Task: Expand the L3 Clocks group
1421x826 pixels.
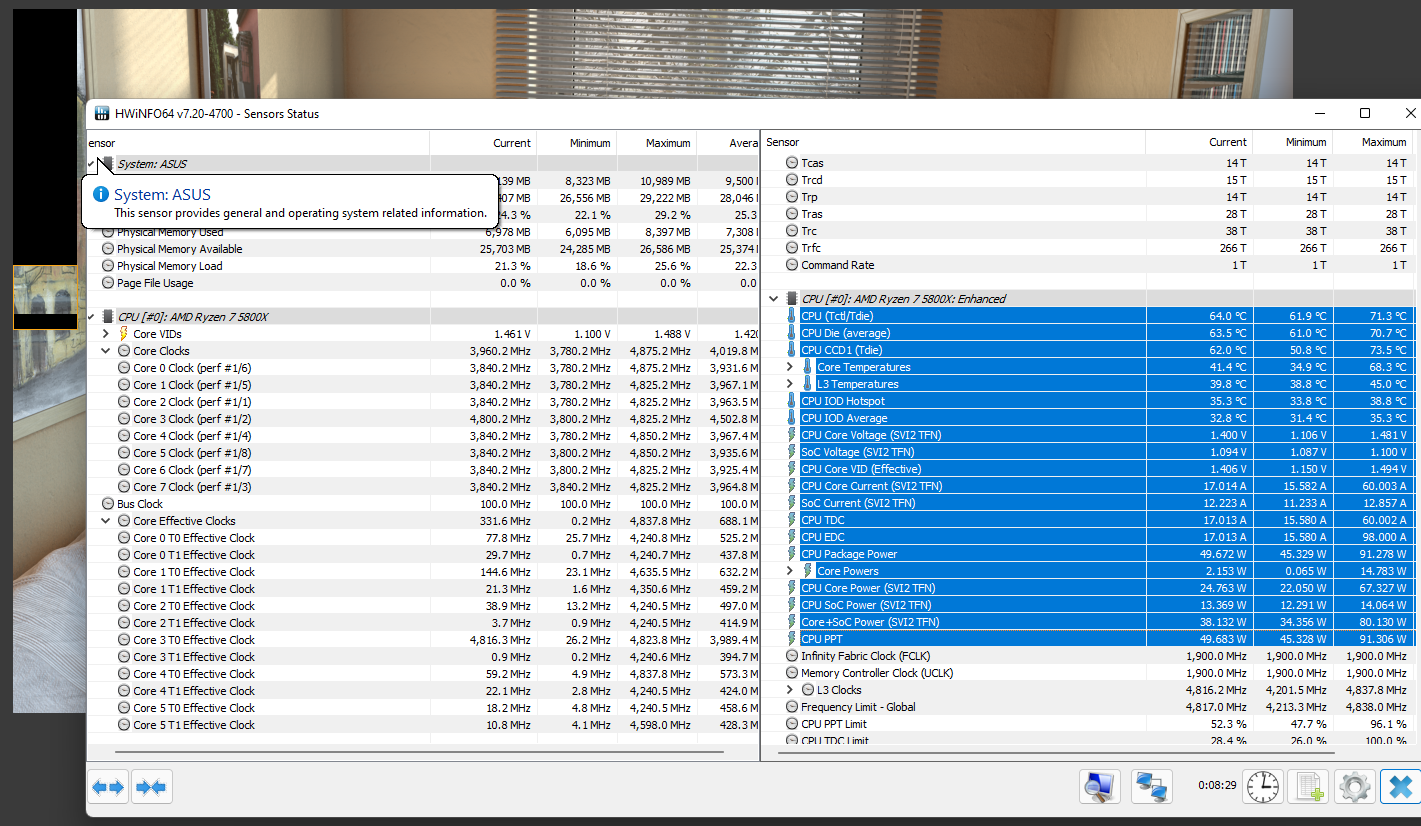Action: pyautogui.click(x=790, y=690)
